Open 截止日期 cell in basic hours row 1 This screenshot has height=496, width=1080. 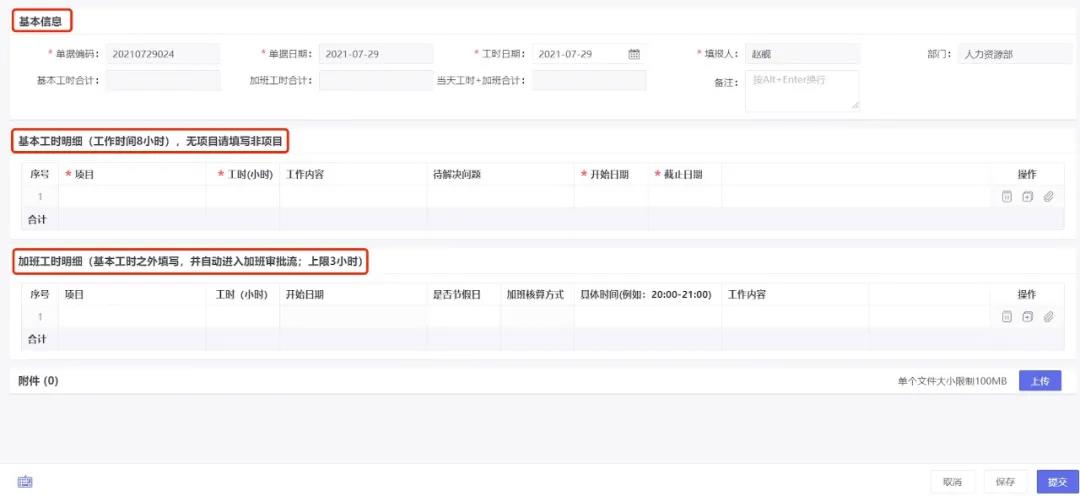click(684, 197)
